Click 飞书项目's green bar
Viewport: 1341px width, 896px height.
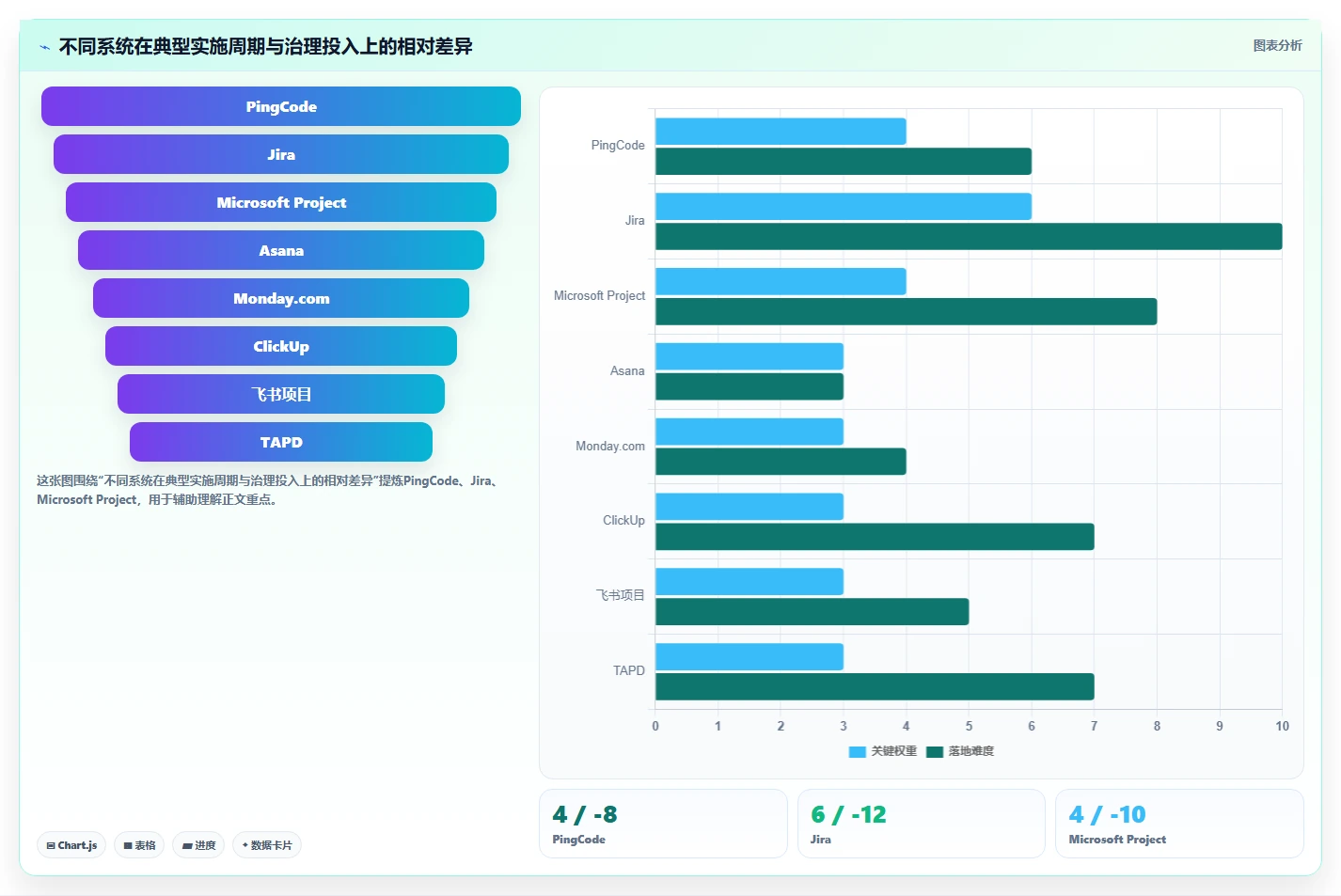click(x=812, y=612)
